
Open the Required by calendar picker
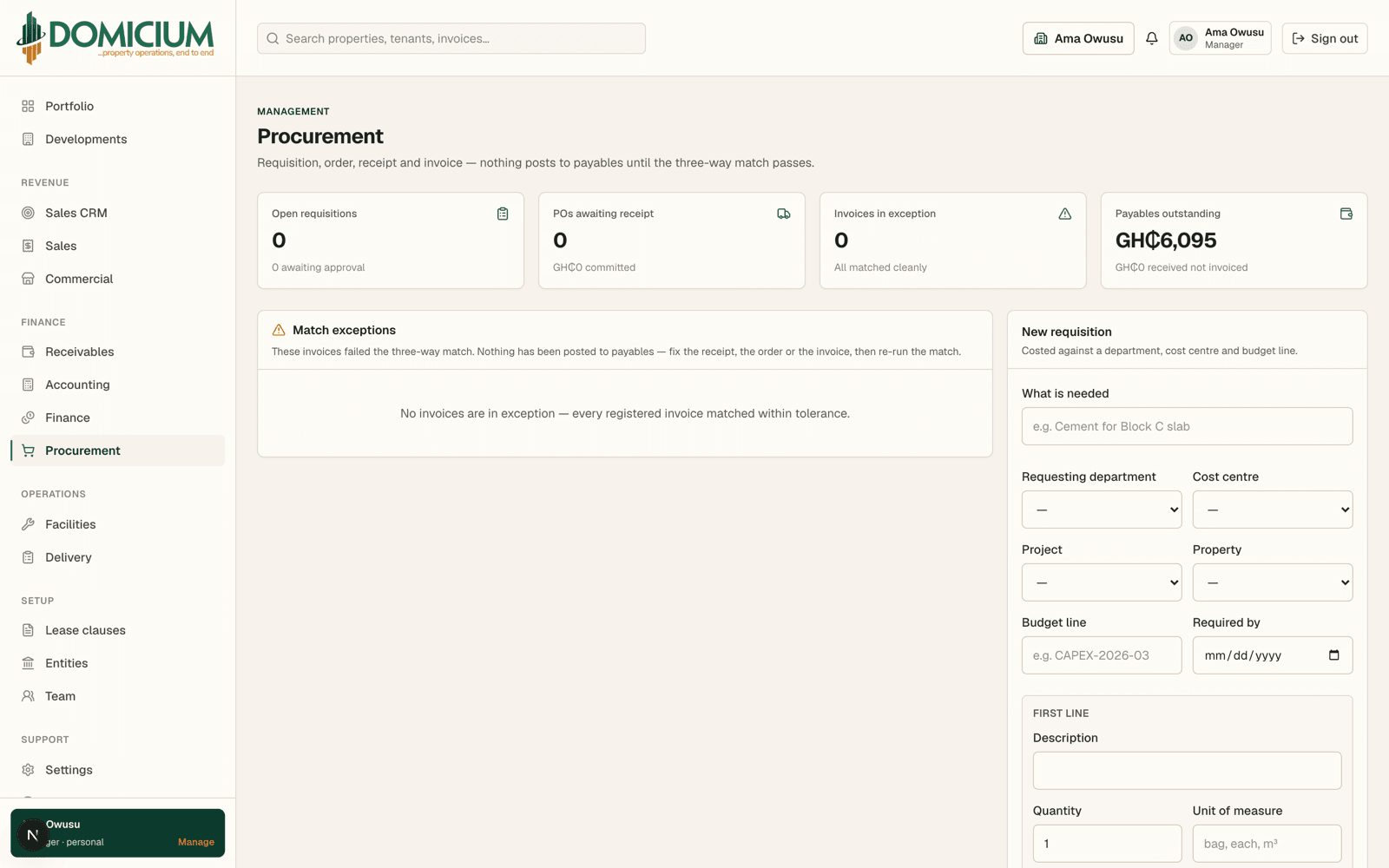1334,655
